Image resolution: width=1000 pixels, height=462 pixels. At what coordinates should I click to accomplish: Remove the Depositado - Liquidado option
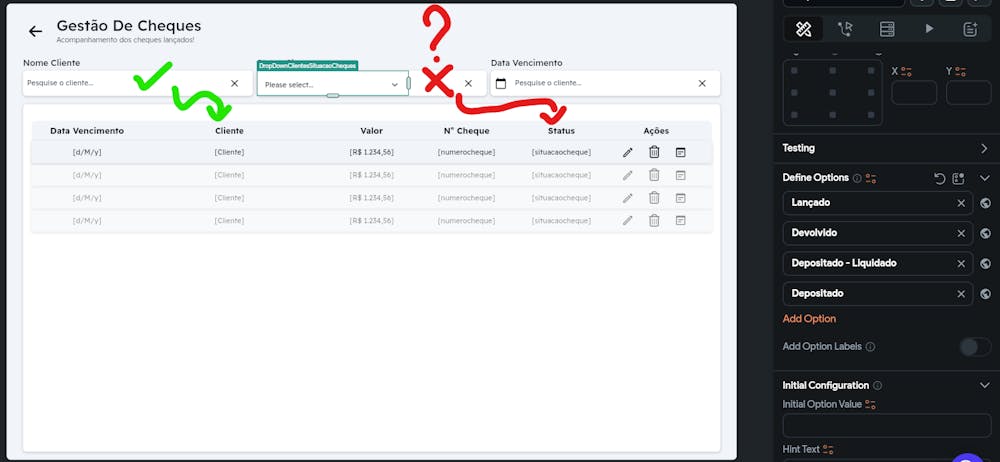click(961, 264)
